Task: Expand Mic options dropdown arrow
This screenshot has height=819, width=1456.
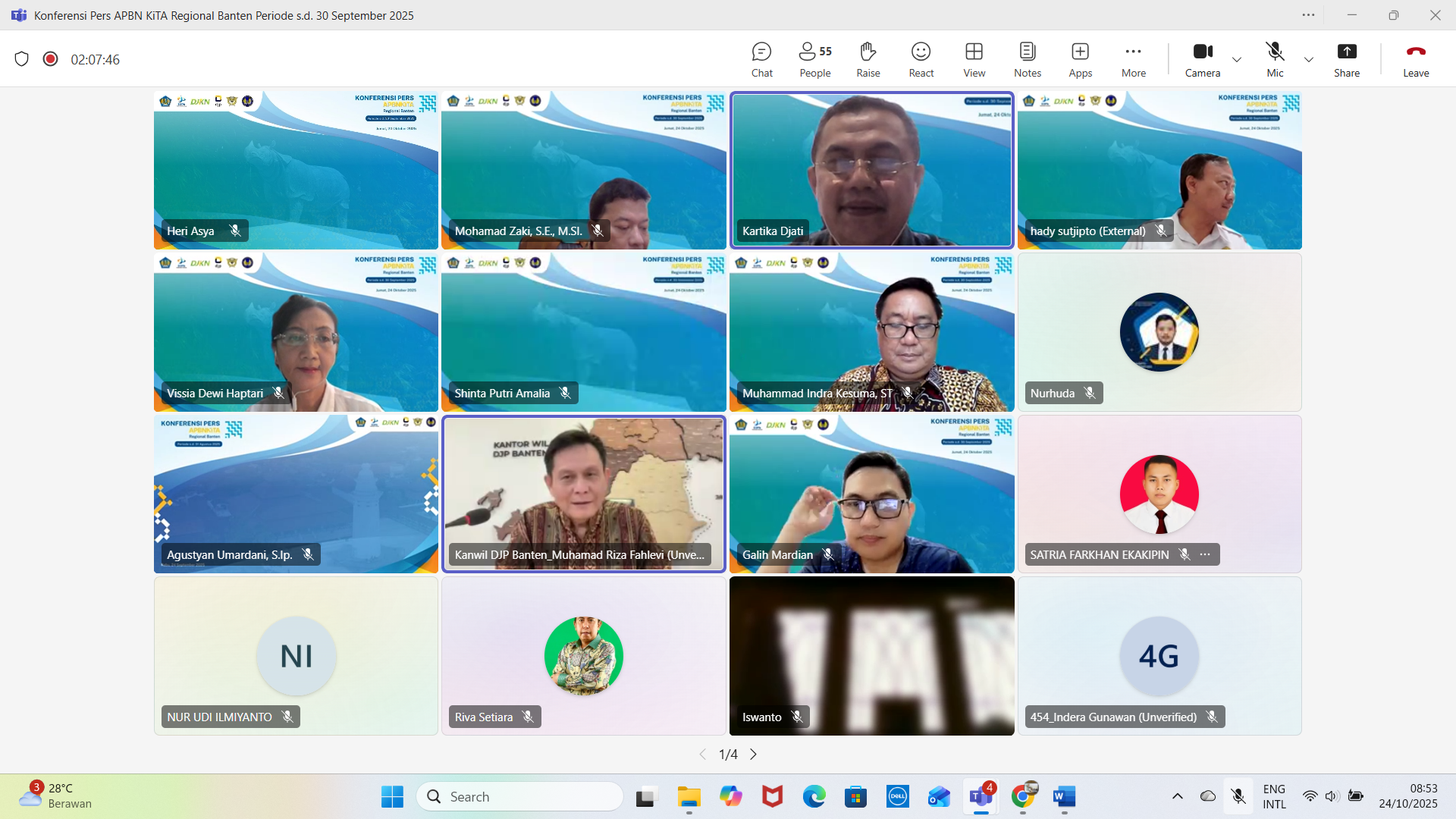Action: pos(1309,59)
